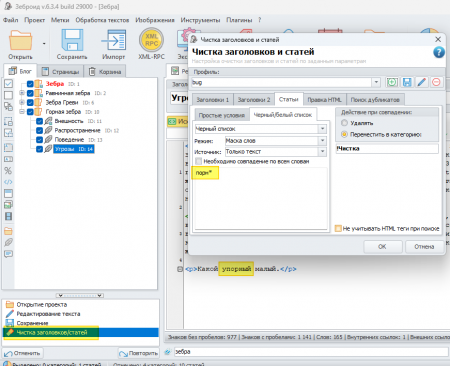
Task: Expand the Зебра Греви tree node
Action: (22, 102)
